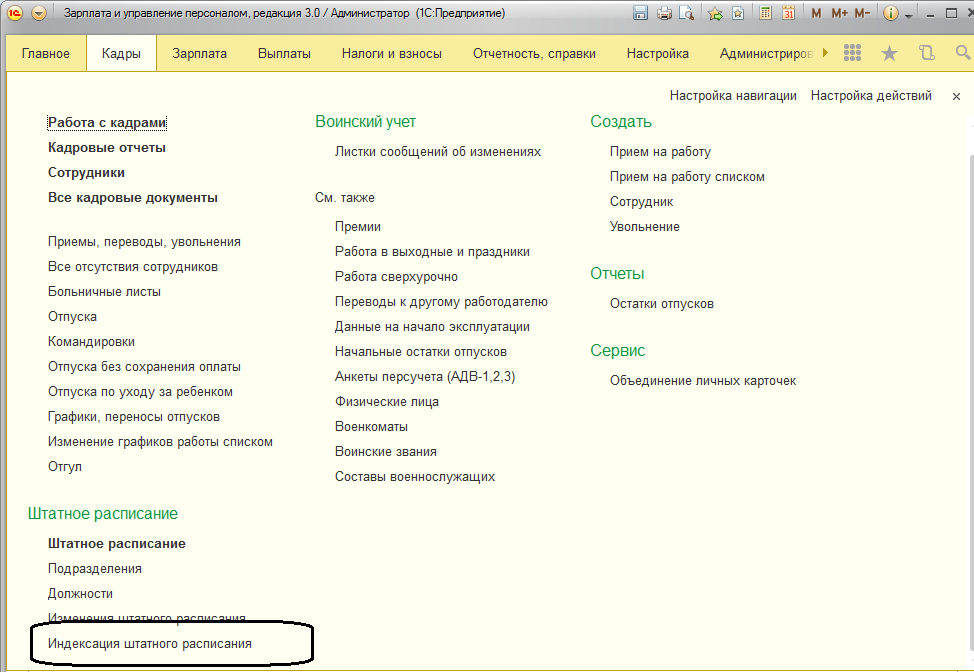This screenshot has height=672, width=974.
Task: Open functions menu grid icon
Action: 852,53
